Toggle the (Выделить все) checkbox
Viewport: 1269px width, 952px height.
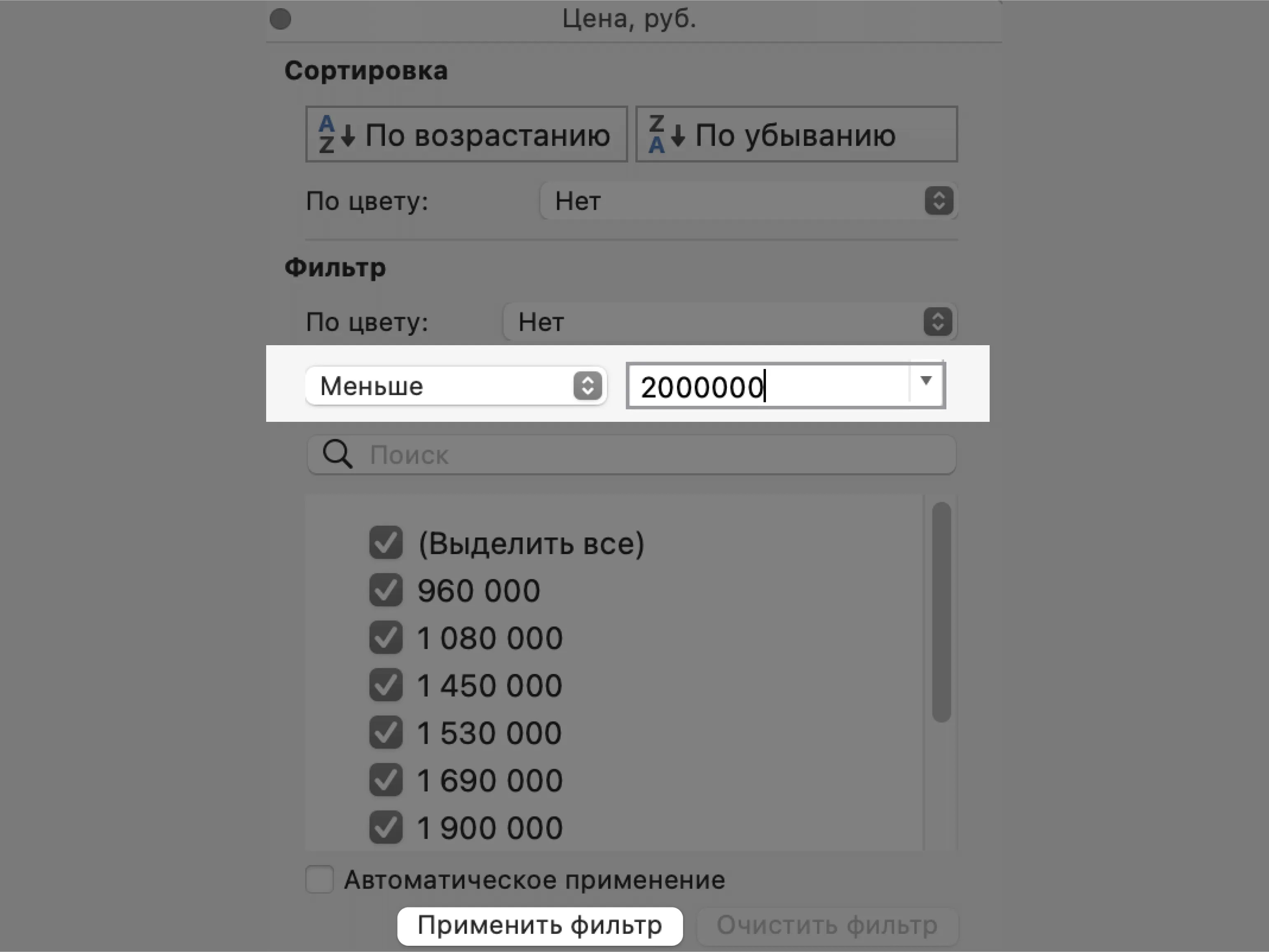386,543
